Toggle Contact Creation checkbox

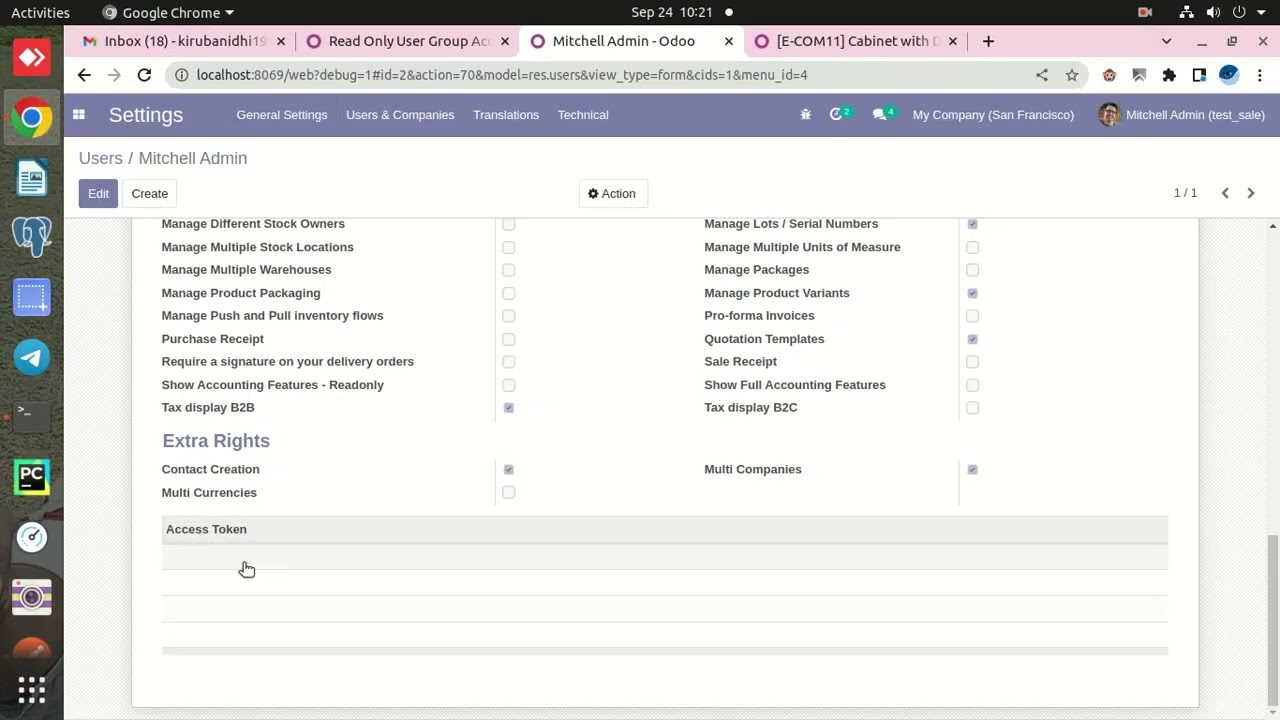(x=509, y=470)
